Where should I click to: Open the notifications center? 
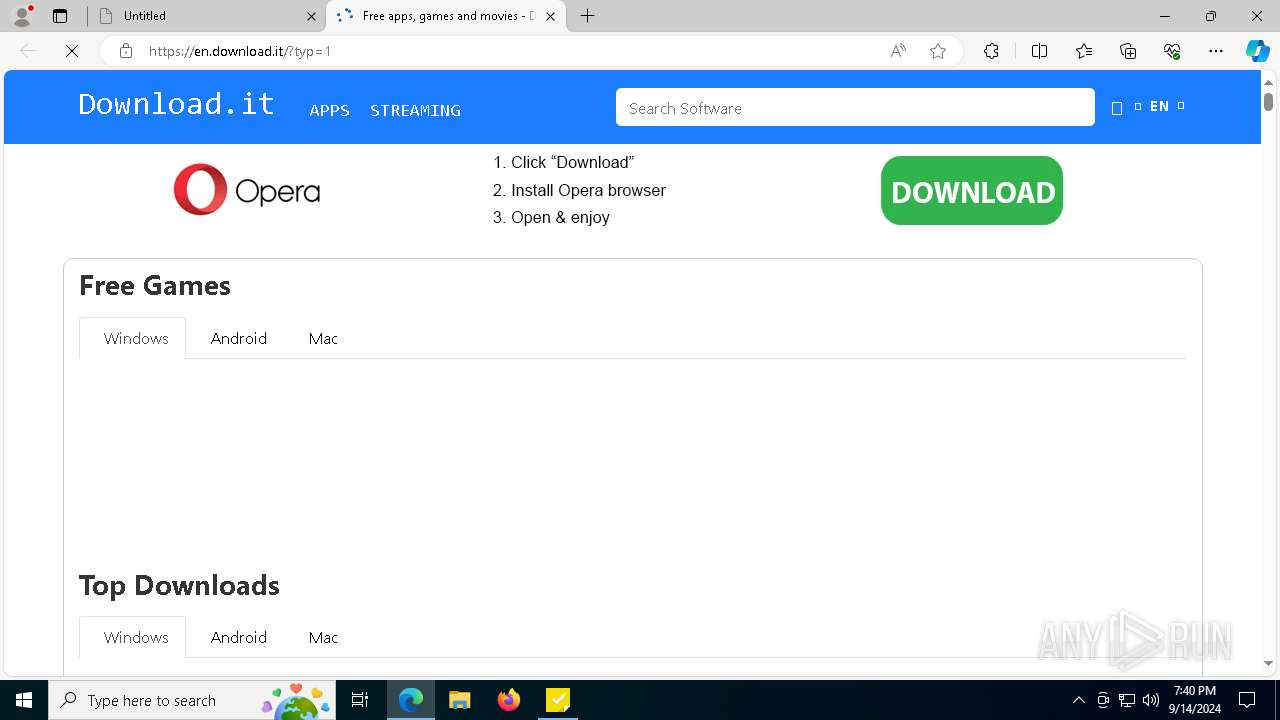point(1247,700)
